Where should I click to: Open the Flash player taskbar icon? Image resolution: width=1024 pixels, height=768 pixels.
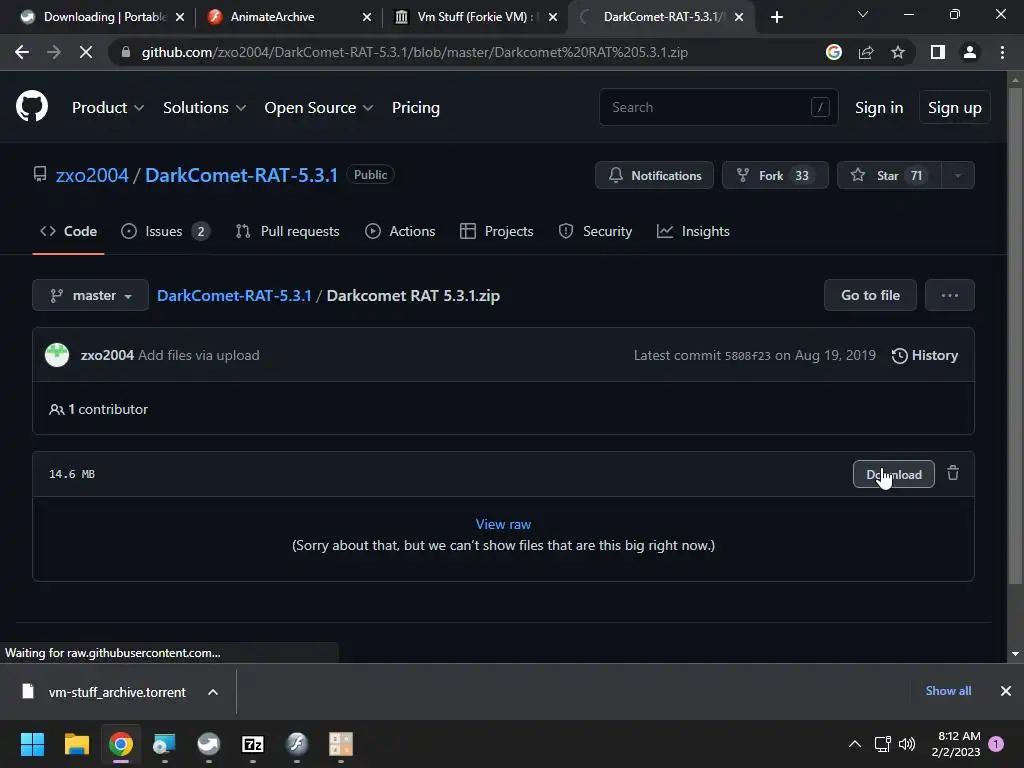click(296, 744)
